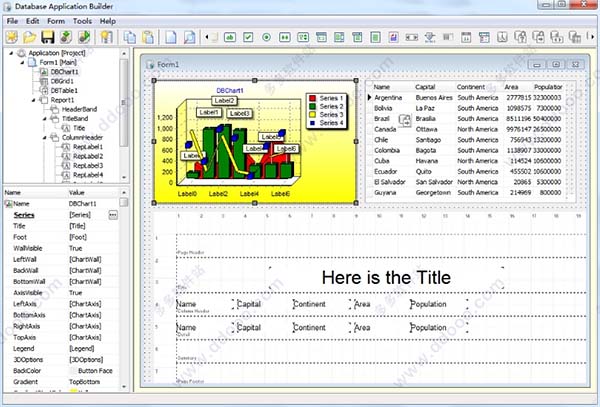Click the lightbulb toolbar icon

coord(106,37)
